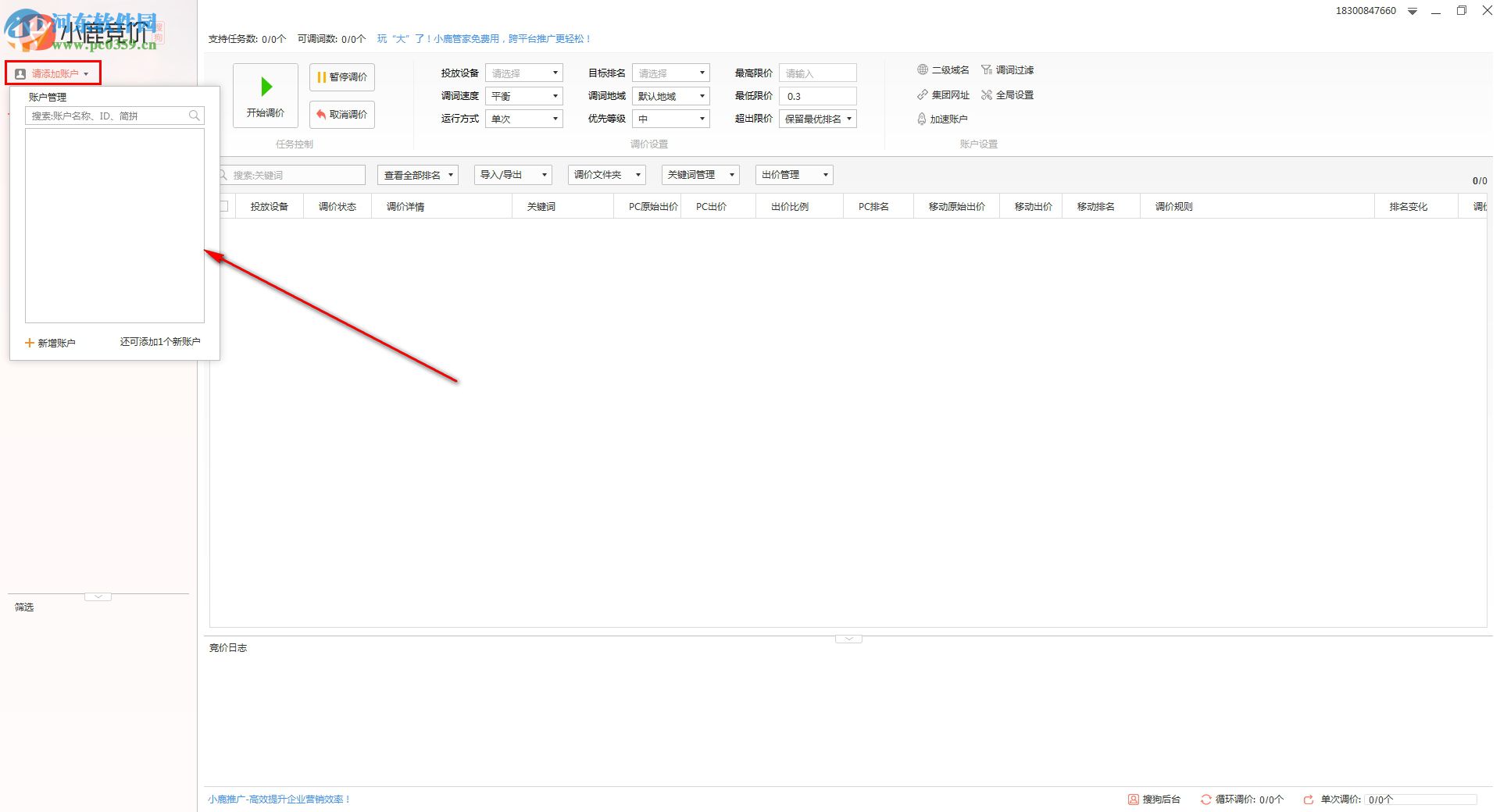Click the plus icon to add new account
1500x812 pixels.
click(30, 343)
